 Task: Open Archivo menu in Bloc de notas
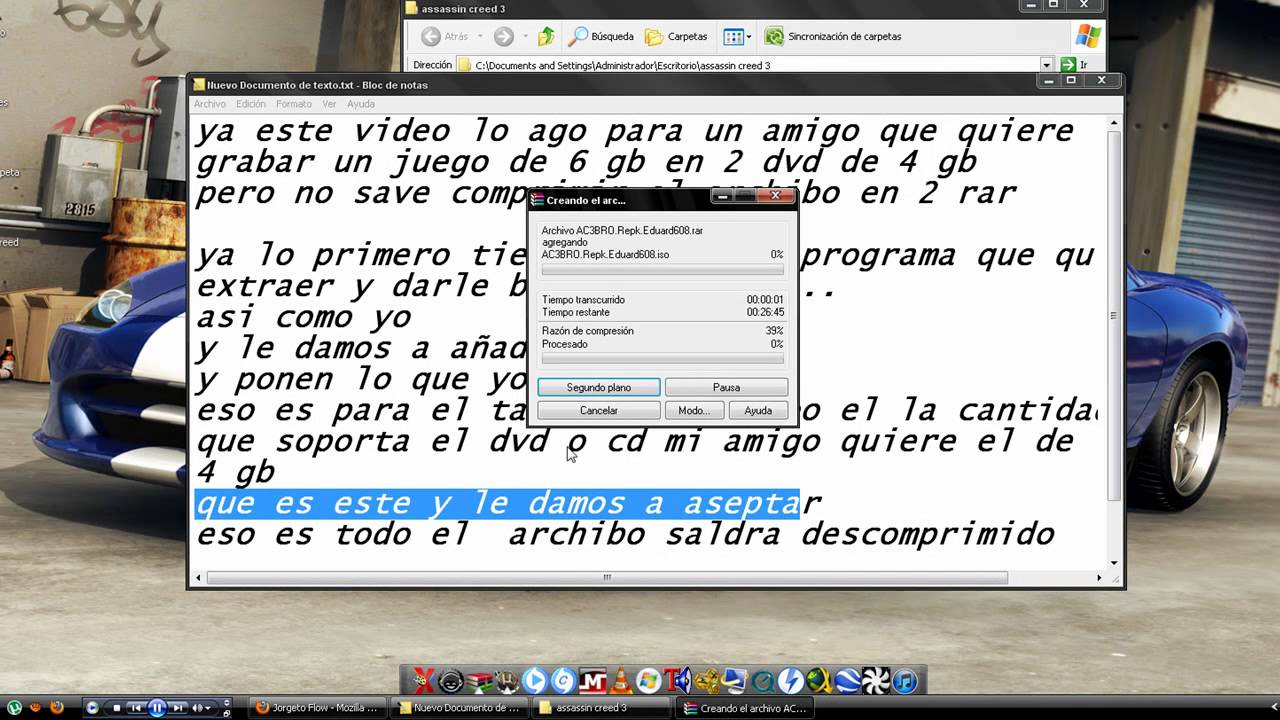tap(210, 104)
